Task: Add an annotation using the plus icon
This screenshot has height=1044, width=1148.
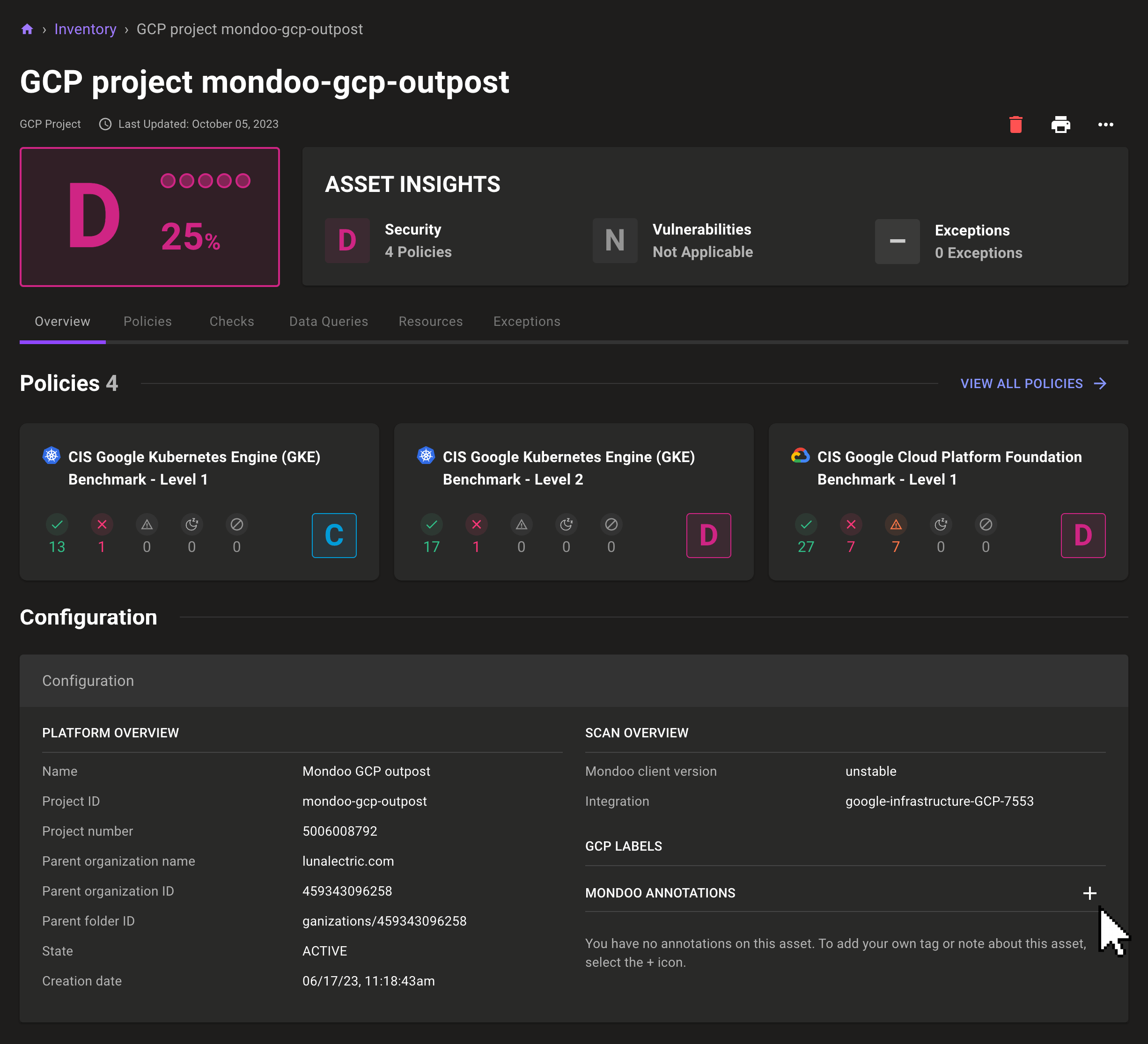Action: tap(1090, 893)
